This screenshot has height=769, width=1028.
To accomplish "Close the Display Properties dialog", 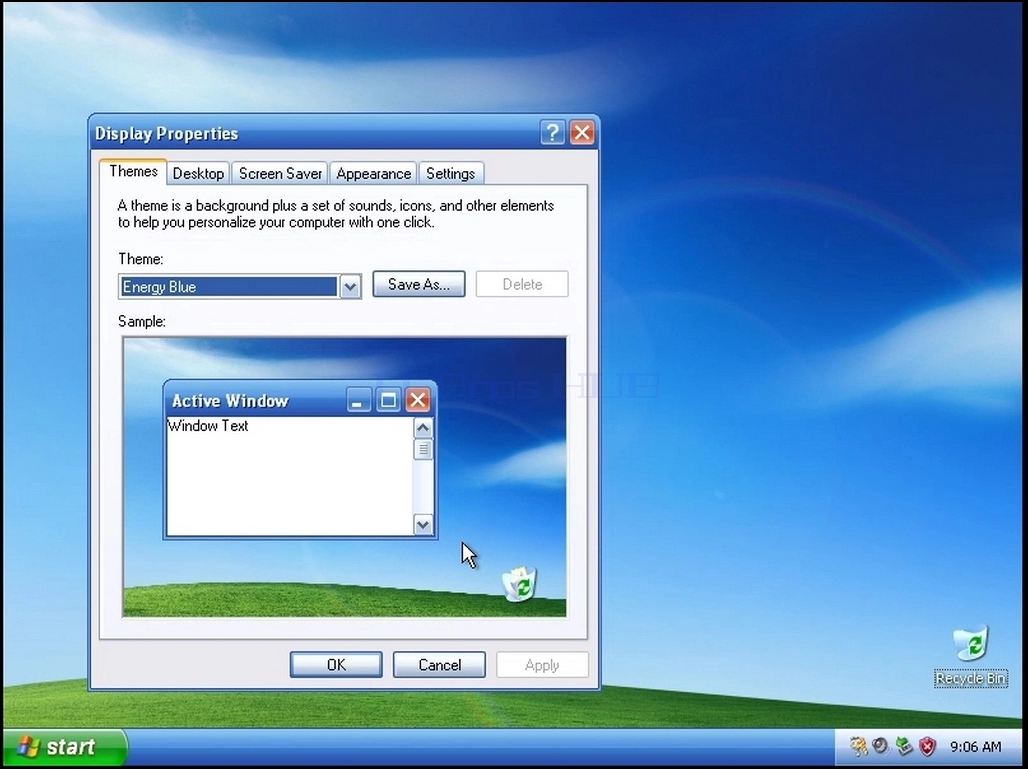I will pos(582,132).
